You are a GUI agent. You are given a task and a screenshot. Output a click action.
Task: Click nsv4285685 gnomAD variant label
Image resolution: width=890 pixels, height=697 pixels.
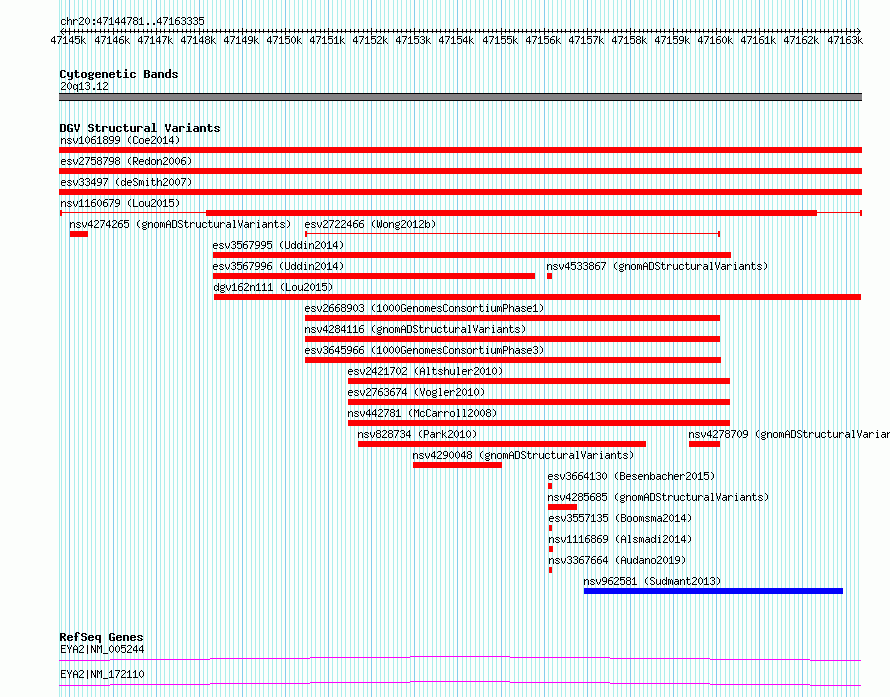(x=658, y=497)
